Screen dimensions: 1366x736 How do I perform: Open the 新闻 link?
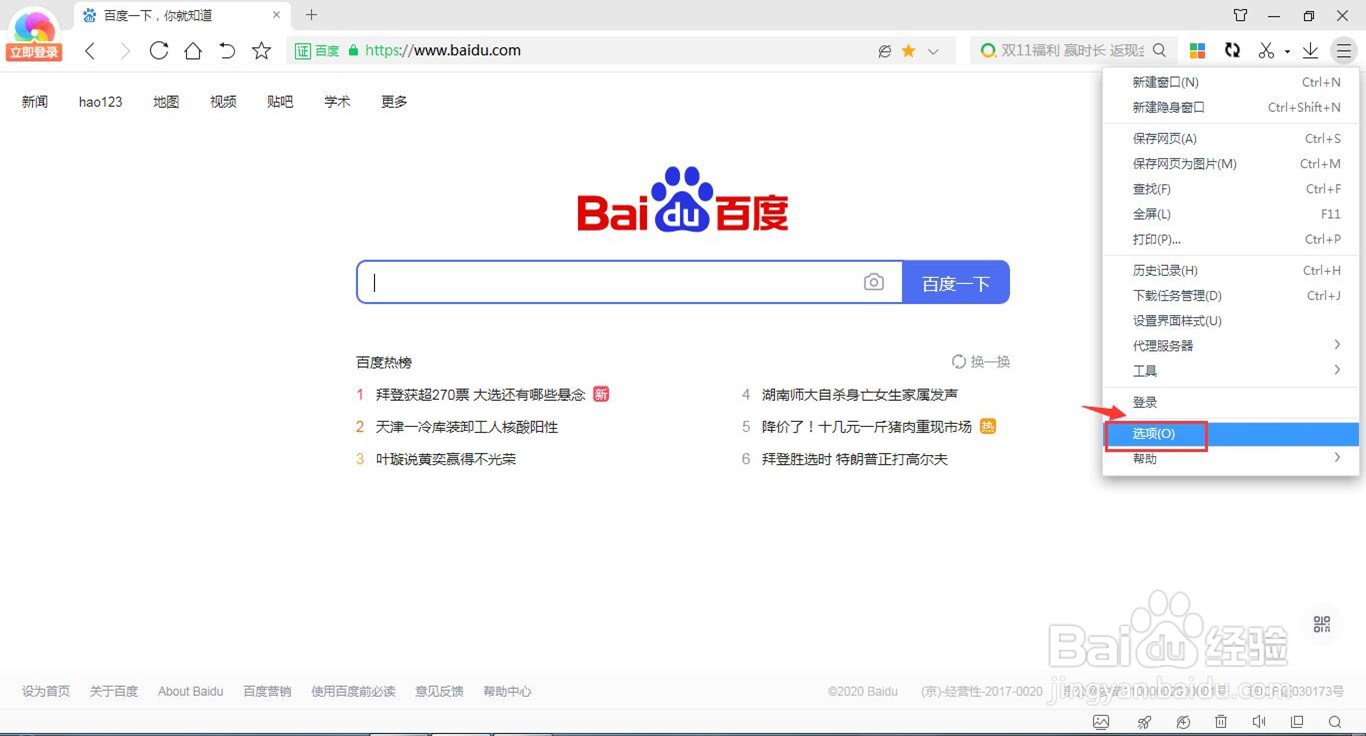pyautogui.click(x=35, y=102)
